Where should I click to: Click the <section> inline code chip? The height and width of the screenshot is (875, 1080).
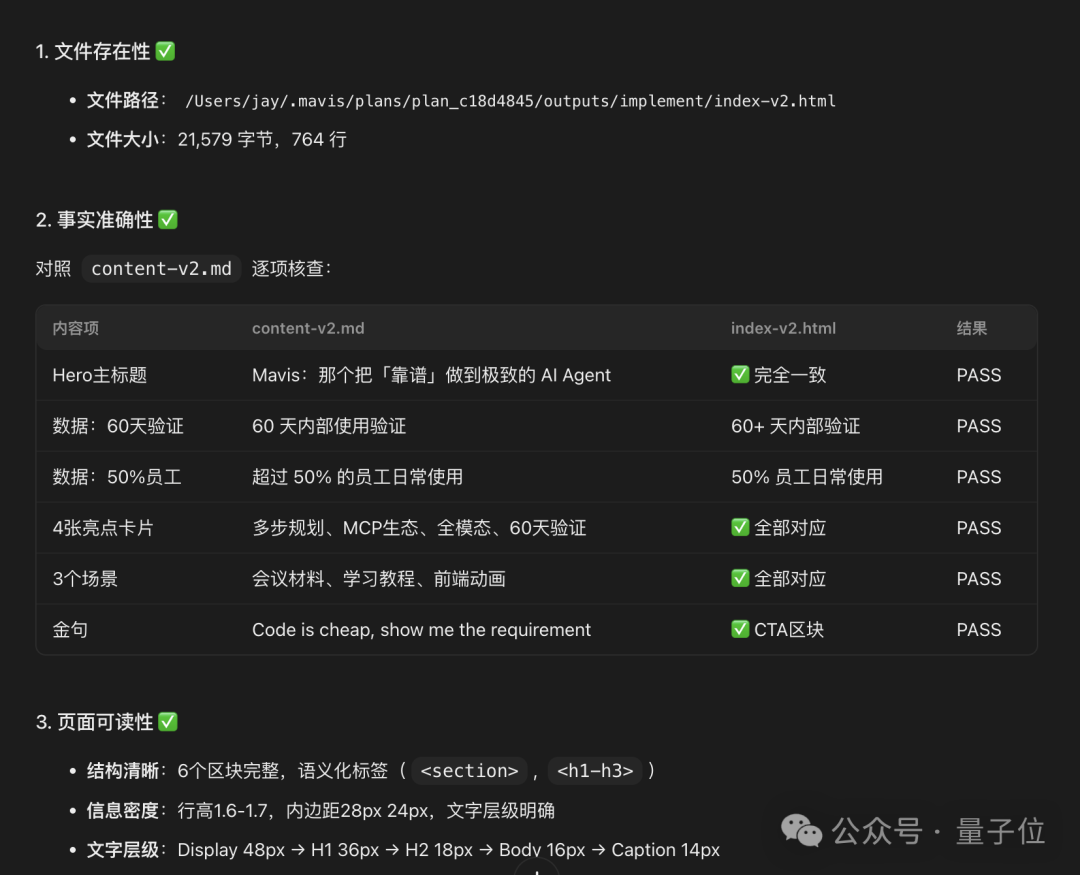469,770
